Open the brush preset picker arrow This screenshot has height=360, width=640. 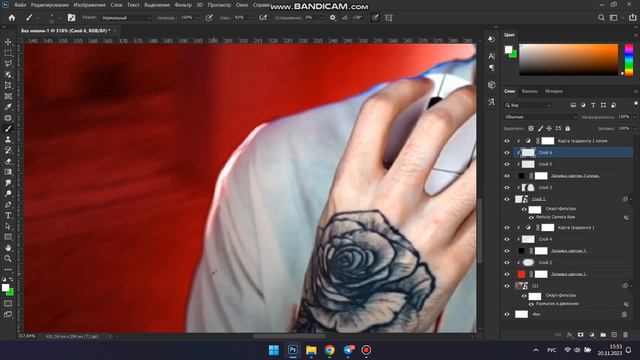coord(60,18)
